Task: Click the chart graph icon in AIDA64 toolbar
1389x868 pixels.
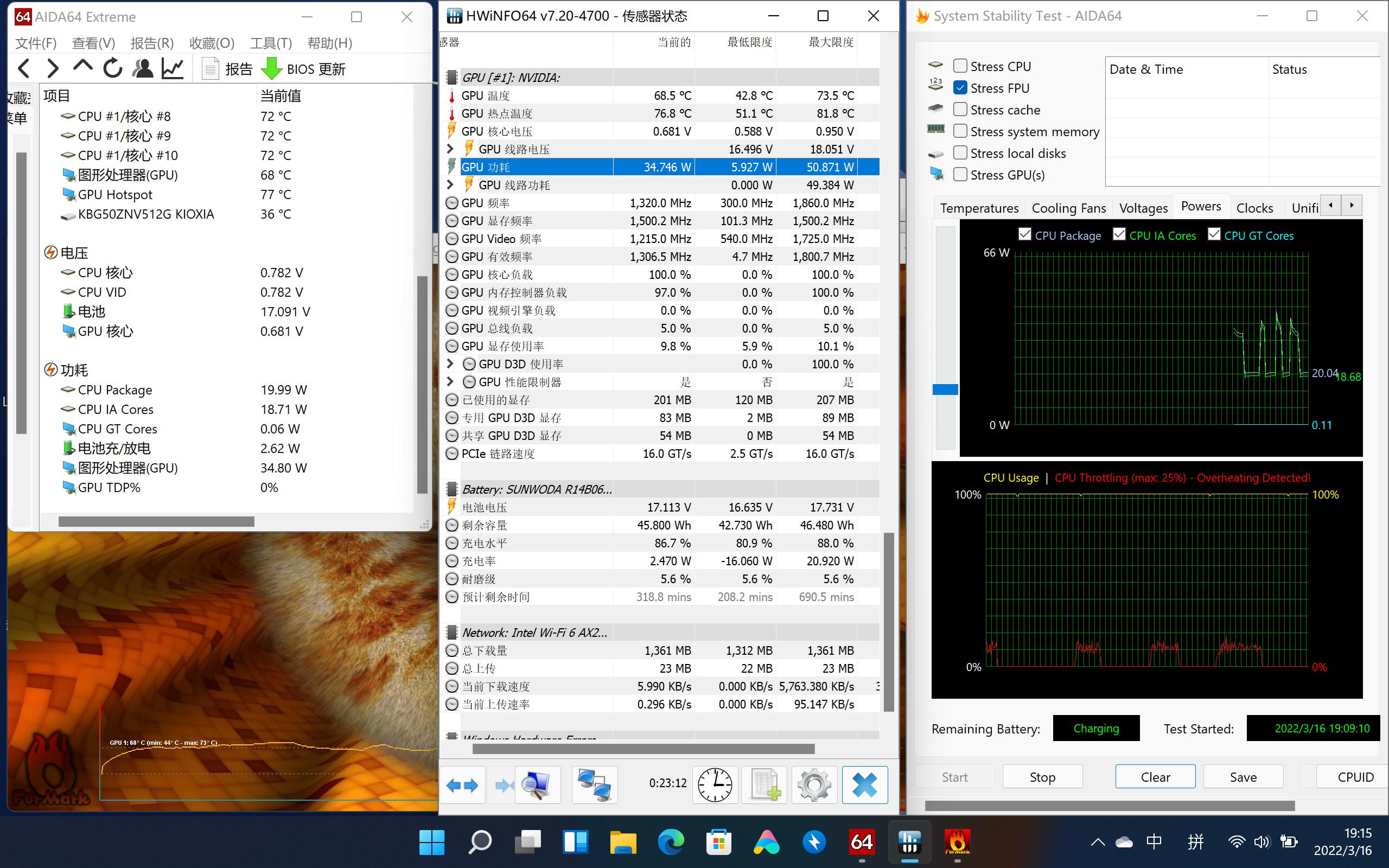Action: (x=172, y=68)
